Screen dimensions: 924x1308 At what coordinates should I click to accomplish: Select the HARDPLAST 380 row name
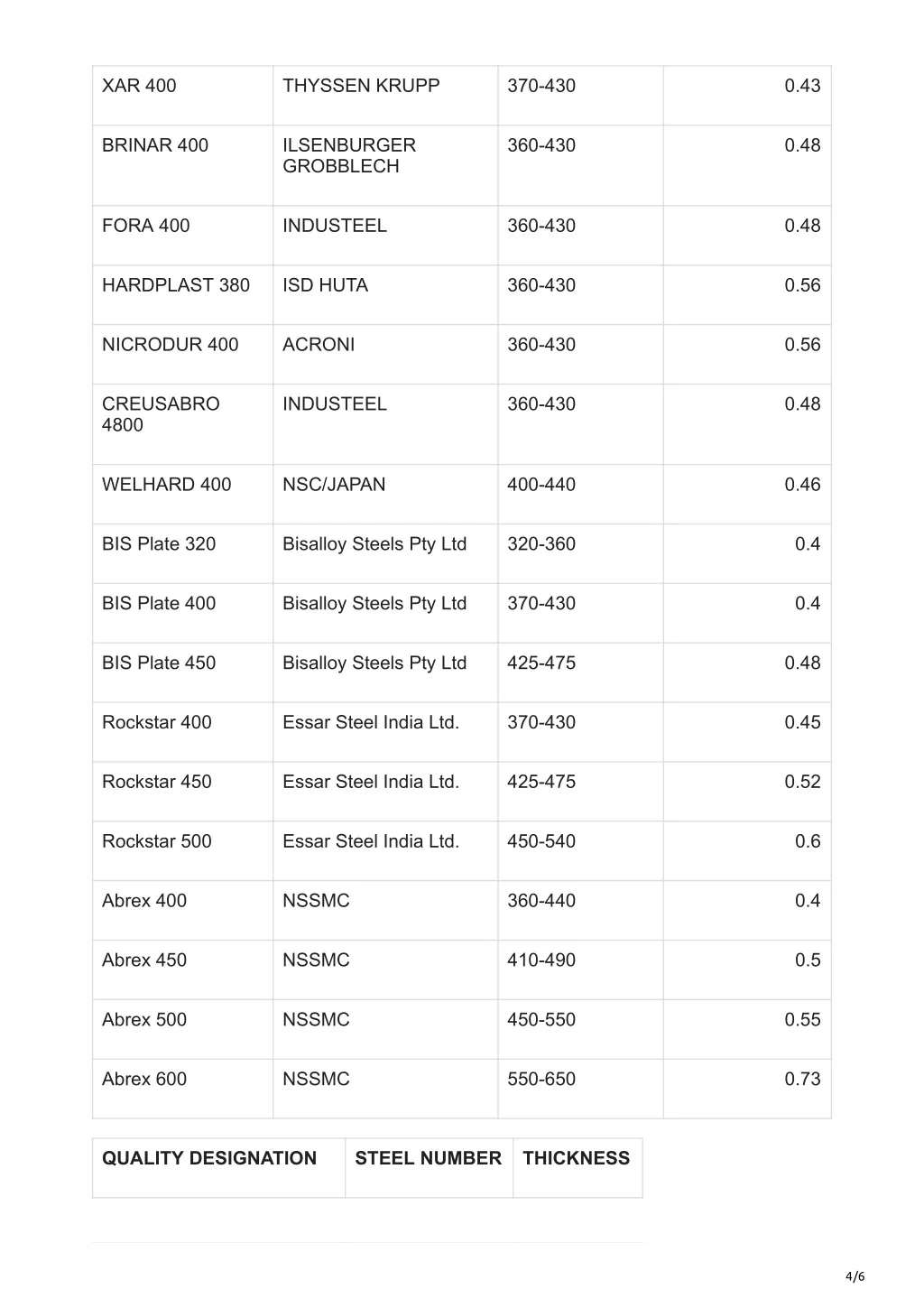(176, 285)
